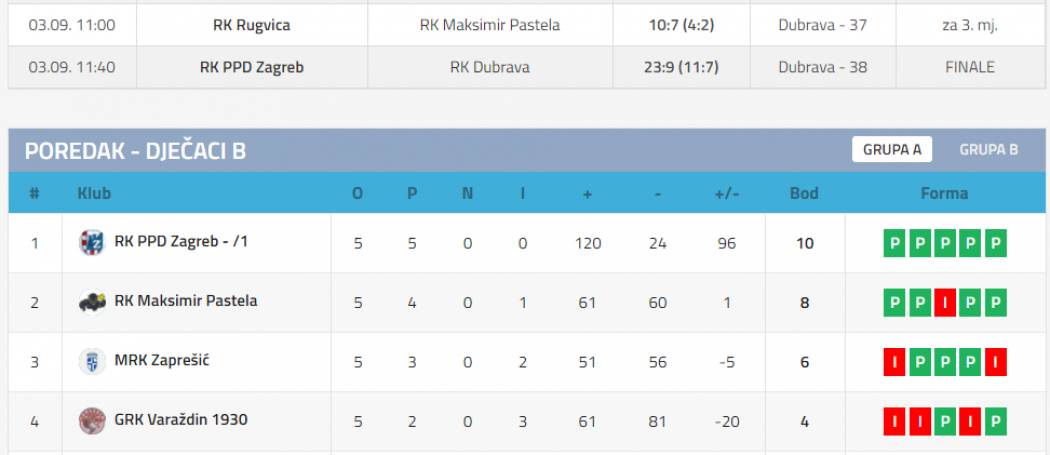
Task: Click the RK PPD Zagreb club logo
Action: click(x=92, y=243)
